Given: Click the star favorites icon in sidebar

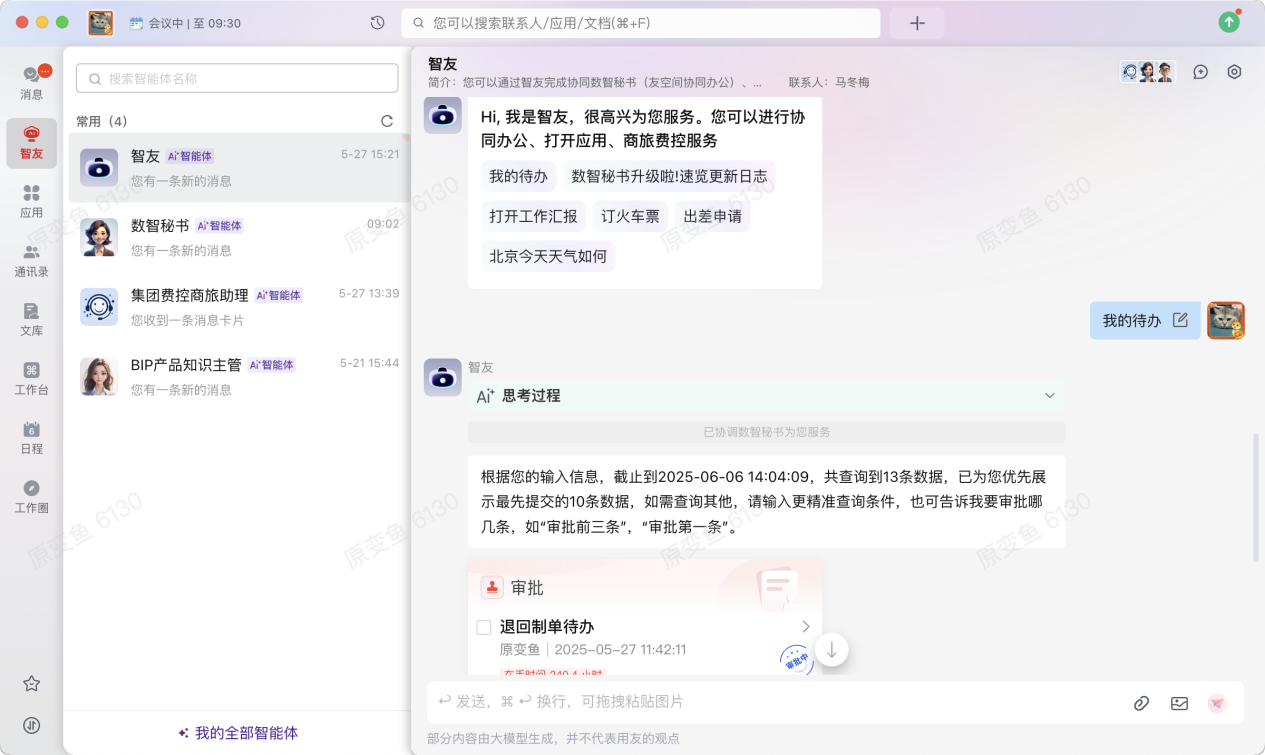Looking at the screenshot, I should [32, 684].
